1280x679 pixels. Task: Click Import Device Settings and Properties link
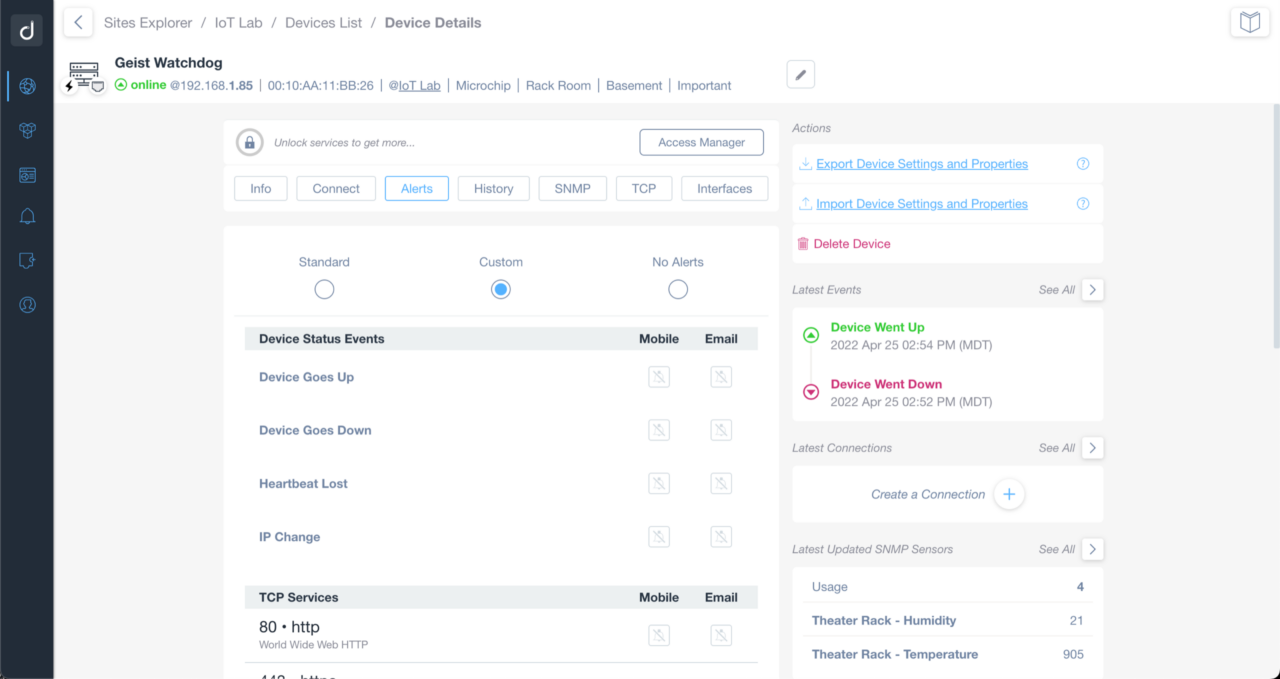(921, 204)
